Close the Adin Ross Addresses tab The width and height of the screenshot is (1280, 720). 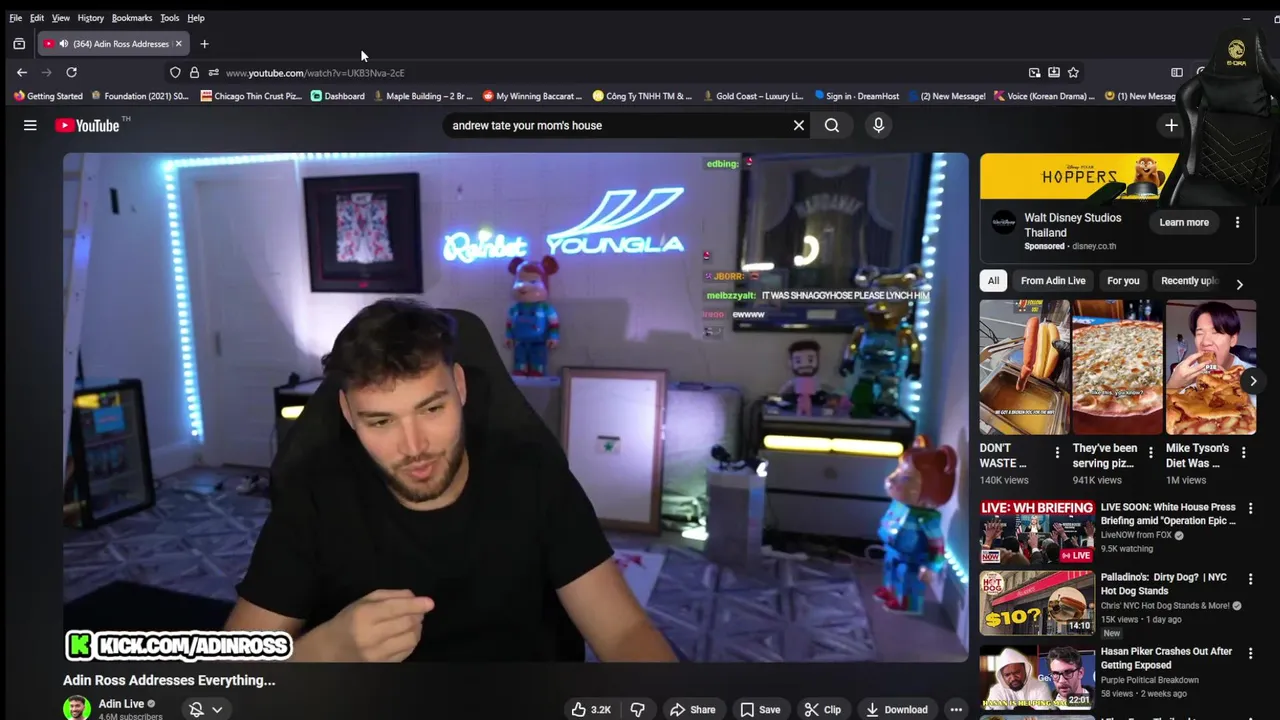178,44
